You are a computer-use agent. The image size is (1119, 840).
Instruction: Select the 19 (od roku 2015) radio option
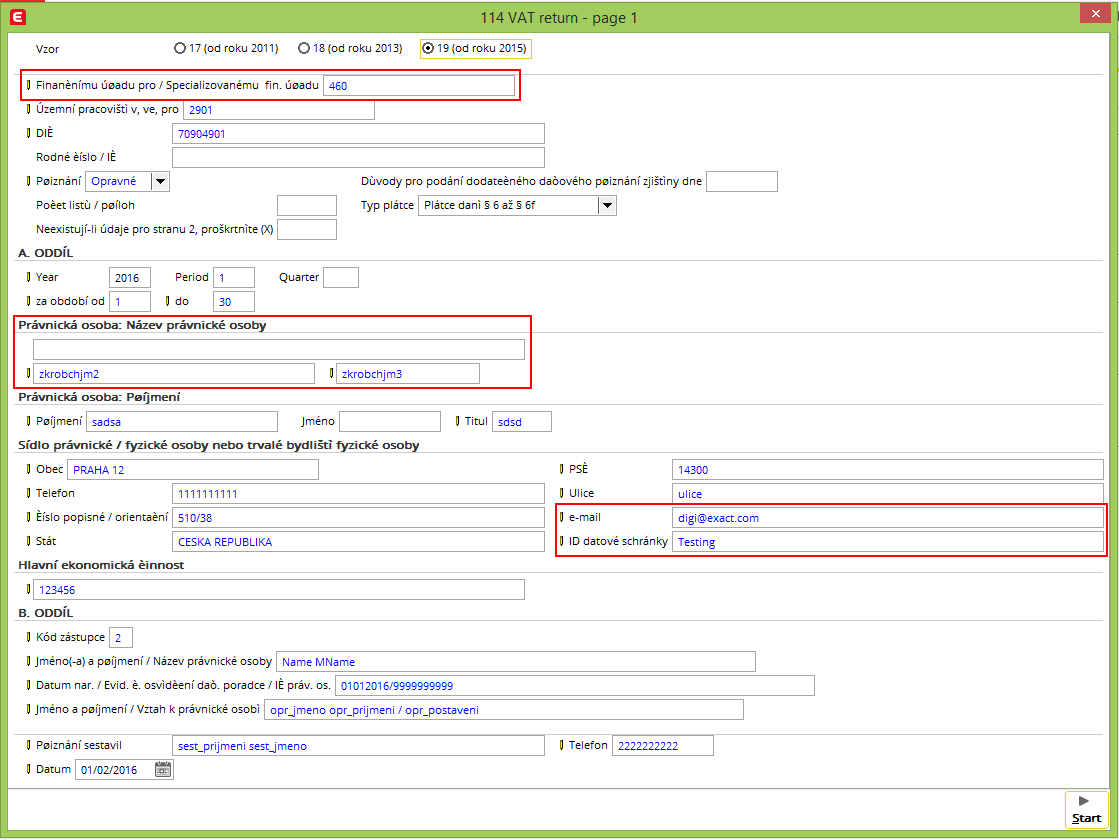pos(429,48)
